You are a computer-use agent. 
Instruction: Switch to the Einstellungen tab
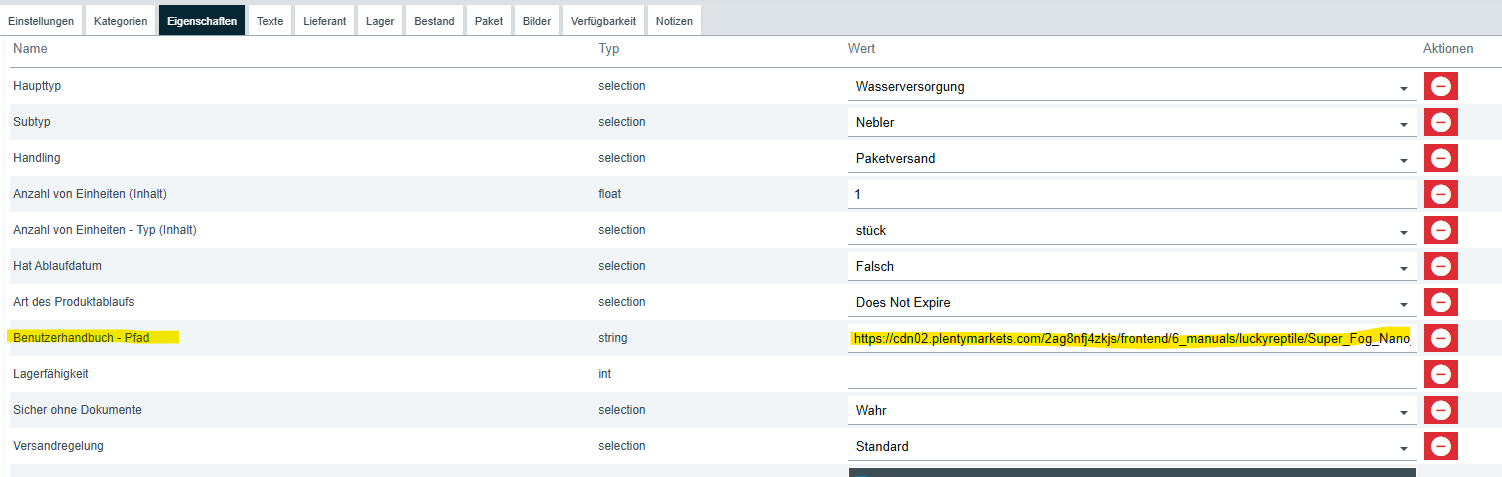(x=41, y=21)
